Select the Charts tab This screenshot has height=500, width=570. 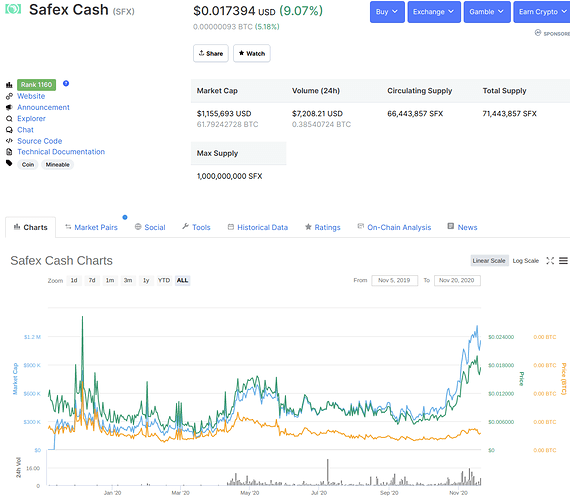coord(31,227)
